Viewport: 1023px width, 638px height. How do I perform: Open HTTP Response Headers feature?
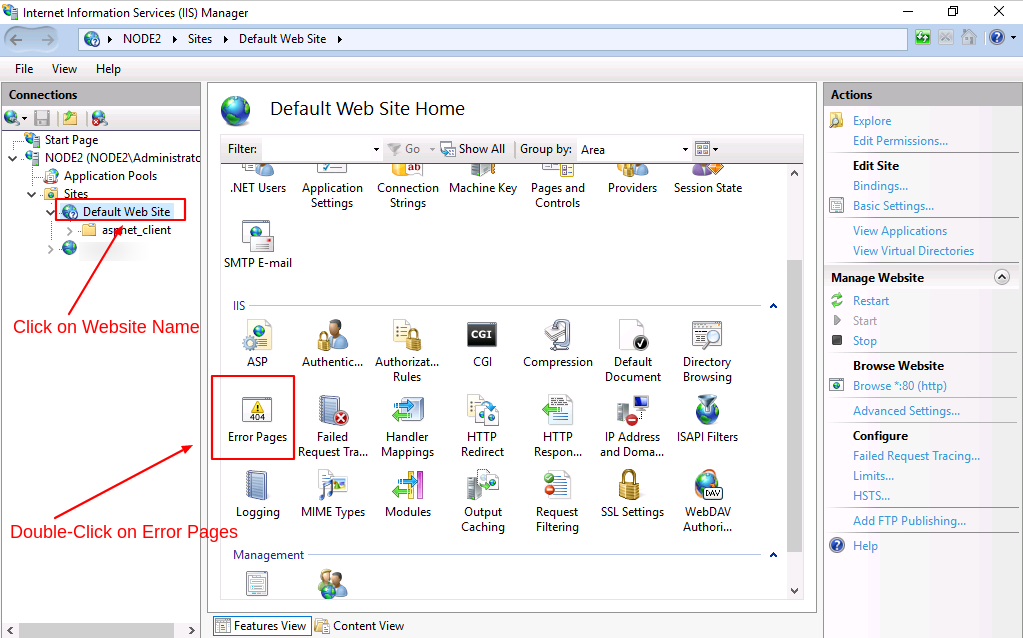tap(558, 426)
